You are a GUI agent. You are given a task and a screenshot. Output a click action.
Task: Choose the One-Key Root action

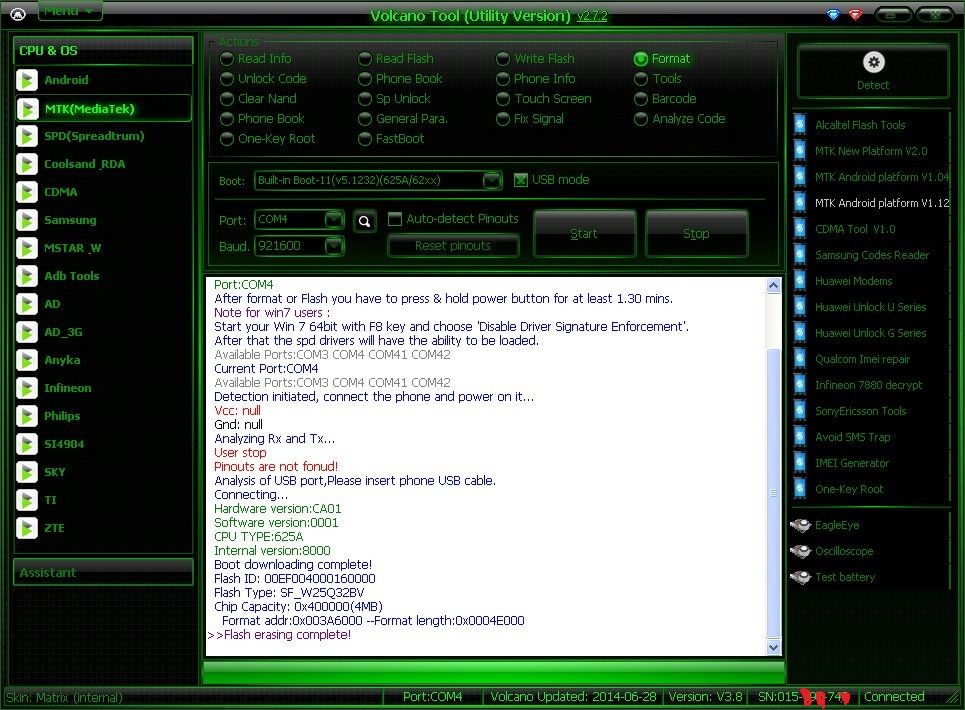(x=227, y=139)
